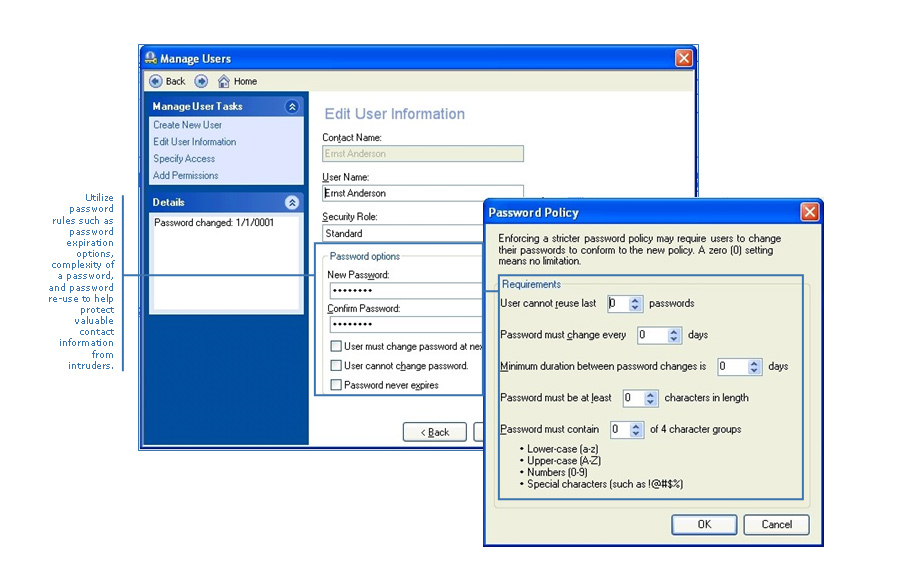
Task: Open Specify Access task
Action: (x=184, y=158)
